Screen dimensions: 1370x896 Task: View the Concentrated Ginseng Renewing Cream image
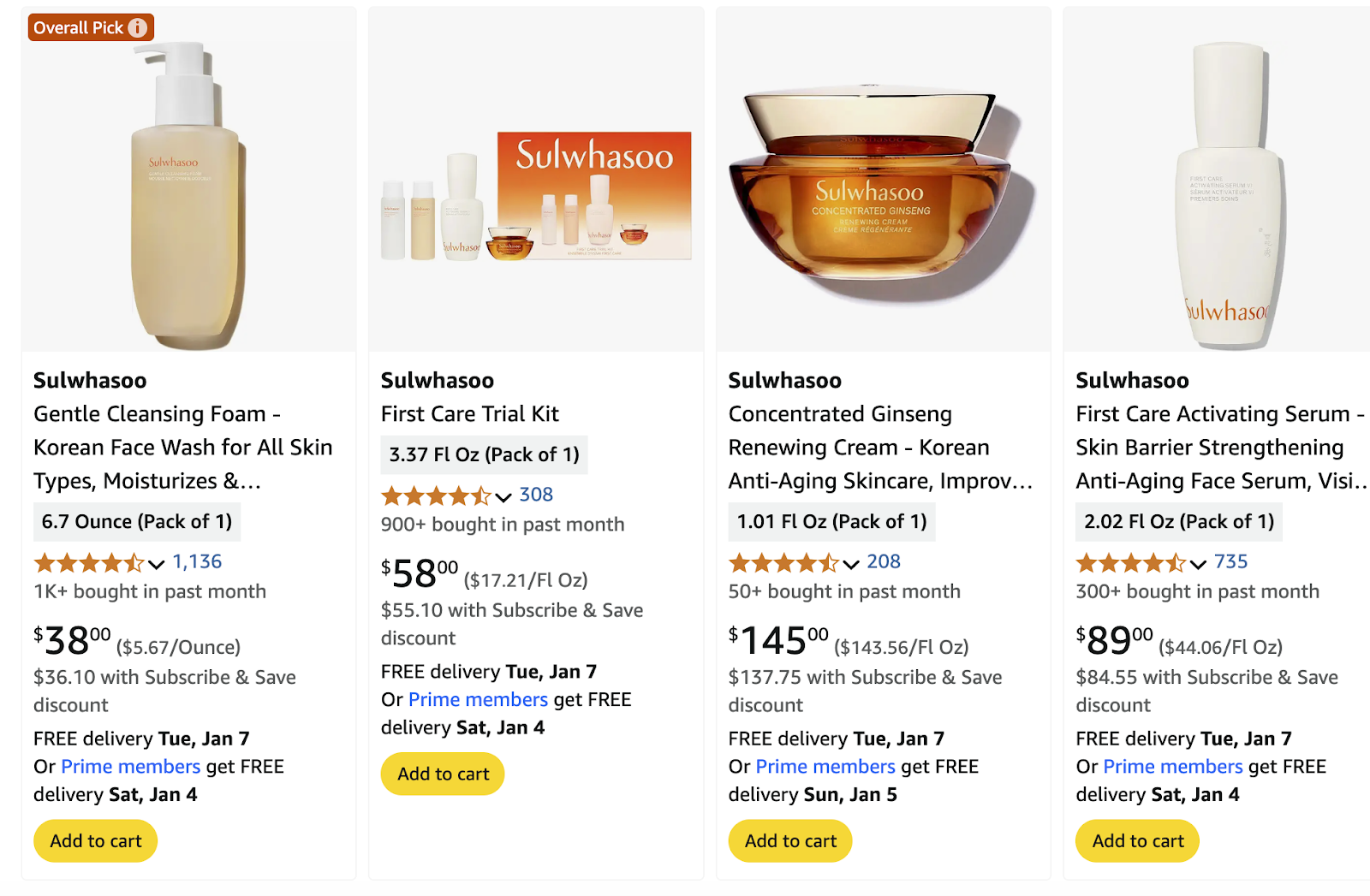pyautogui.click(x=882, y=197)
